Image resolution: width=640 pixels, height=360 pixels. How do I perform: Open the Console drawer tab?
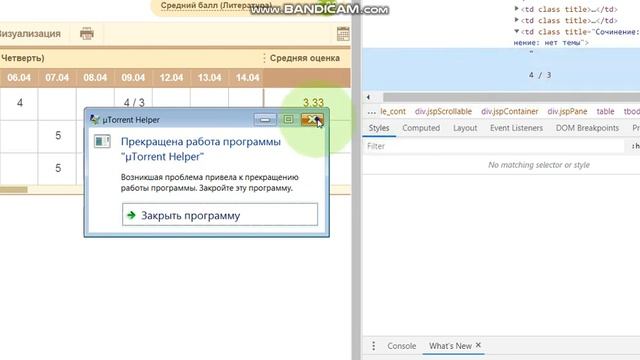point(402,346)
